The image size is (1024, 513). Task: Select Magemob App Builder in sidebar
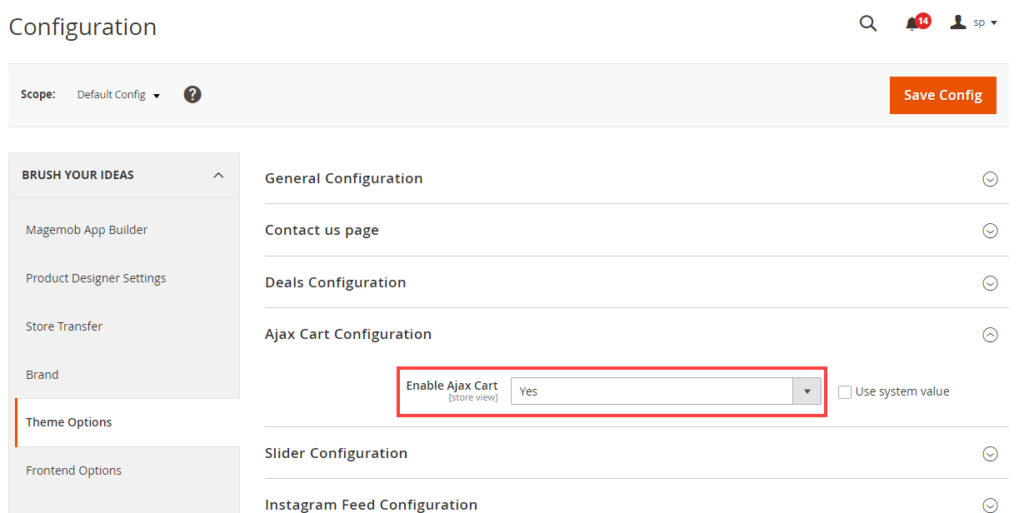pyautogui.click(x=87, y=230)
